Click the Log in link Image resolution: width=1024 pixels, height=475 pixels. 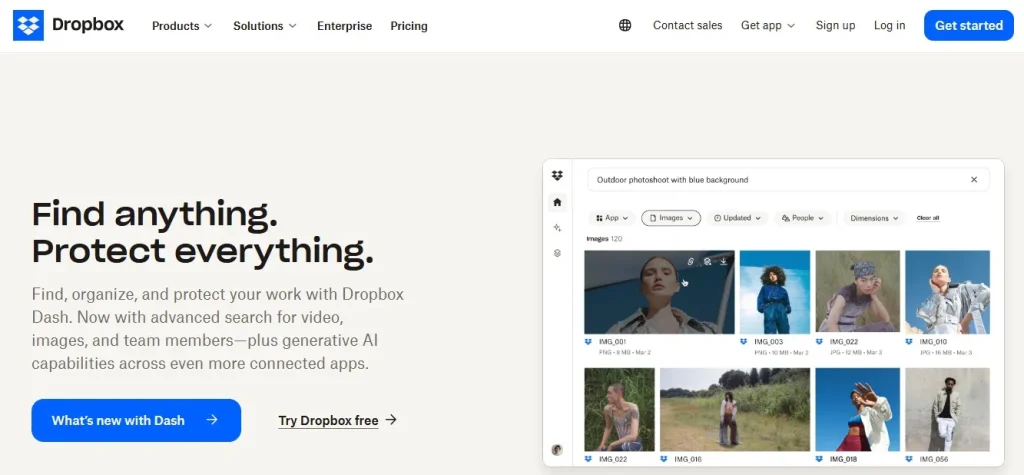point(889,25)
